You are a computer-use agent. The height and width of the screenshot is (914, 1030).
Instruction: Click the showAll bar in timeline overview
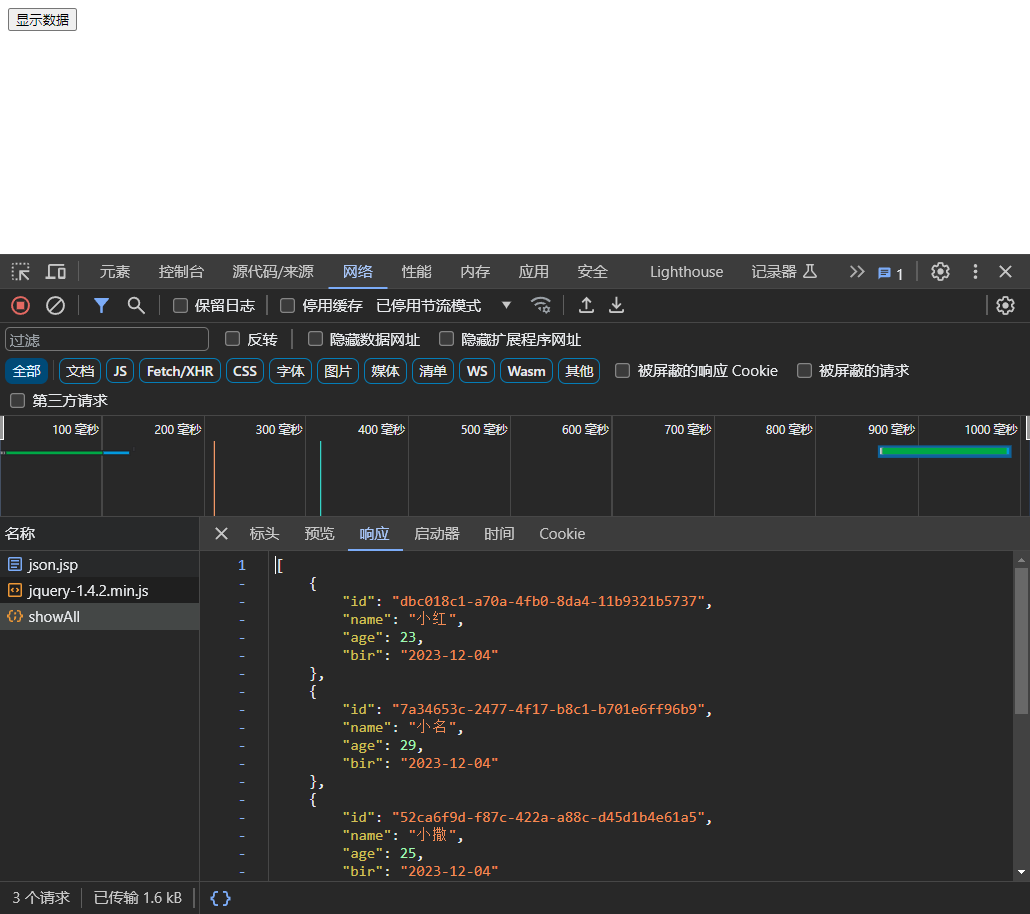point(945,451)
